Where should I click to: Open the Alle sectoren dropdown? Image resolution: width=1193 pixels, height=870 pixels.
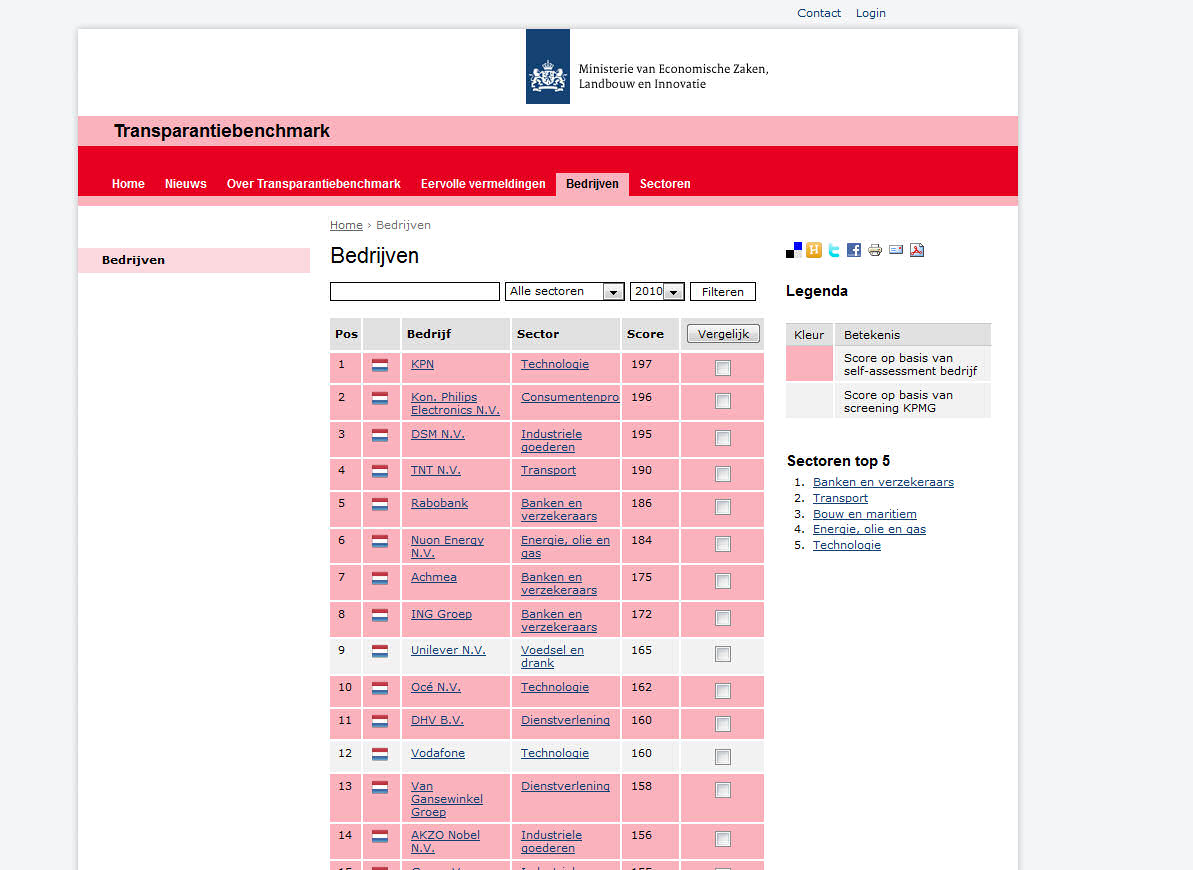coord(565,292)
